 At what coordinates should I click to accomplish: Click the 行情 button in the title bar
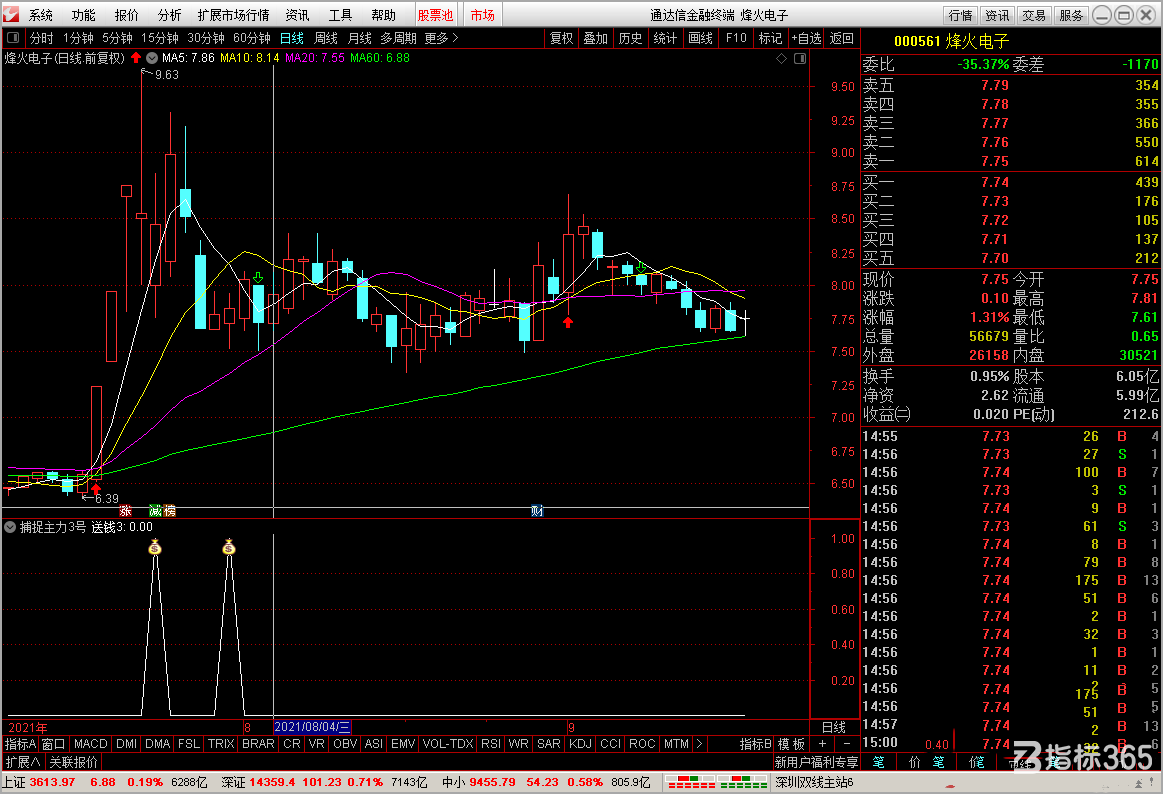(x=961, y=15)
